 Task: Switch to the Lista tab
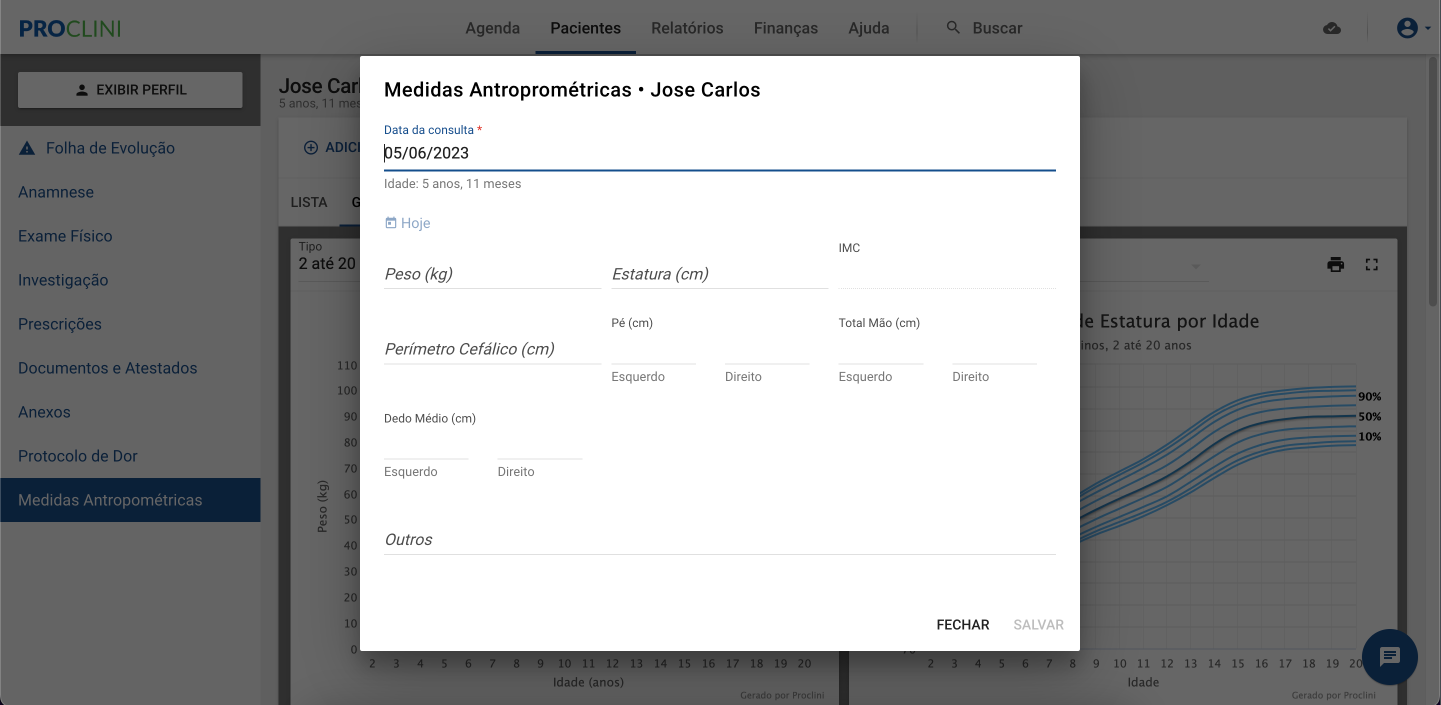(308, 202)
